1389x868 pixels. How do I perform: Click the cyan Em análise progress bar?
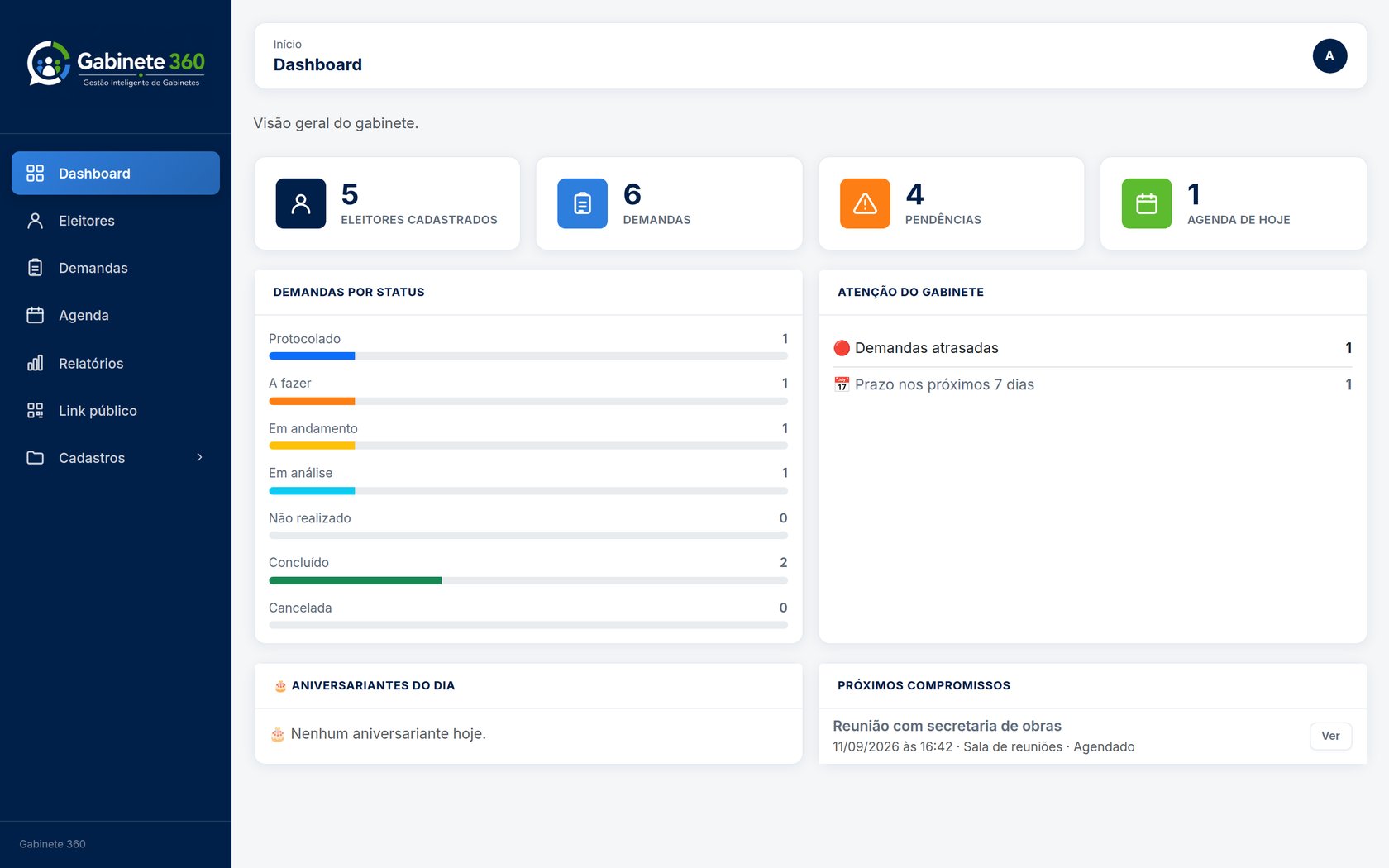point(312,491)
